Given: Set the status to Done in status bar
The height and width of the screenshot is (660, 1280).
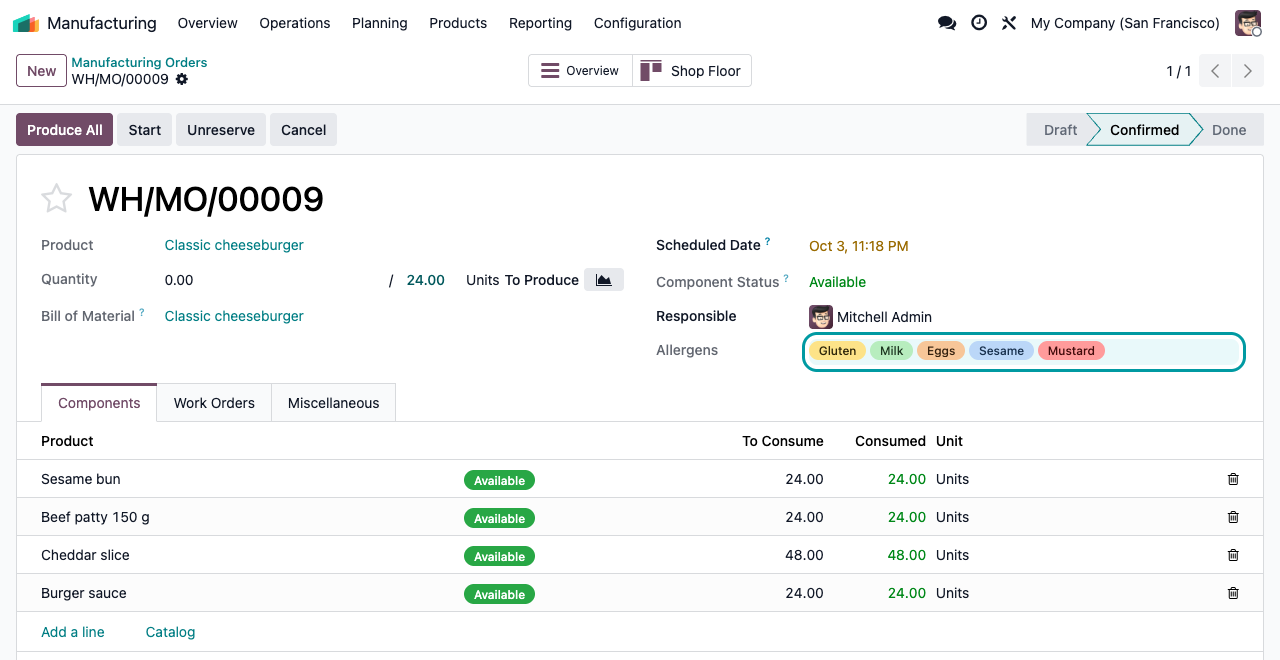Looking at the screenshot, I should point(1229,130).
